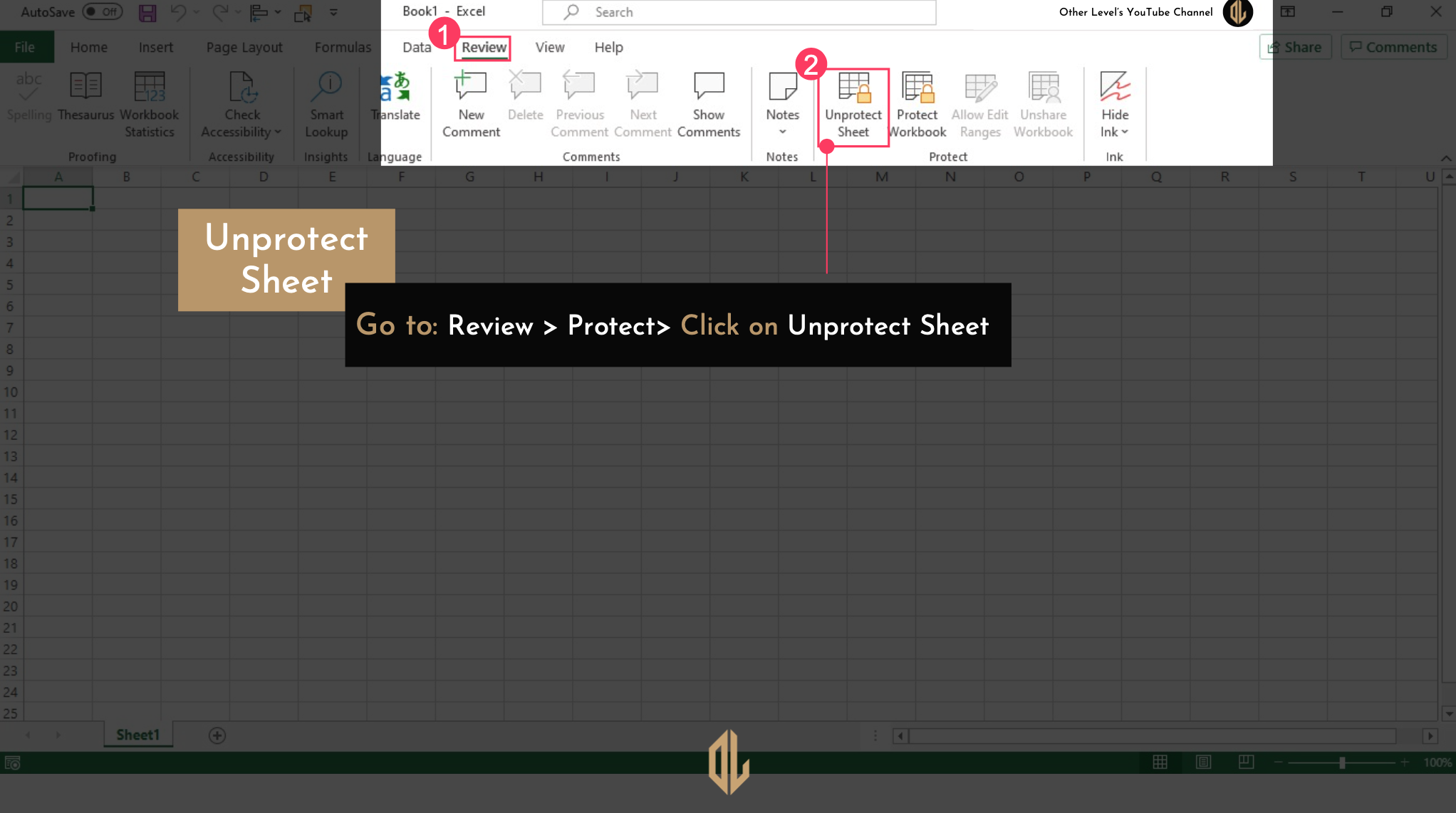
Task: Select row 10 header
Action: pyautogui.click(x=11, y=392)
